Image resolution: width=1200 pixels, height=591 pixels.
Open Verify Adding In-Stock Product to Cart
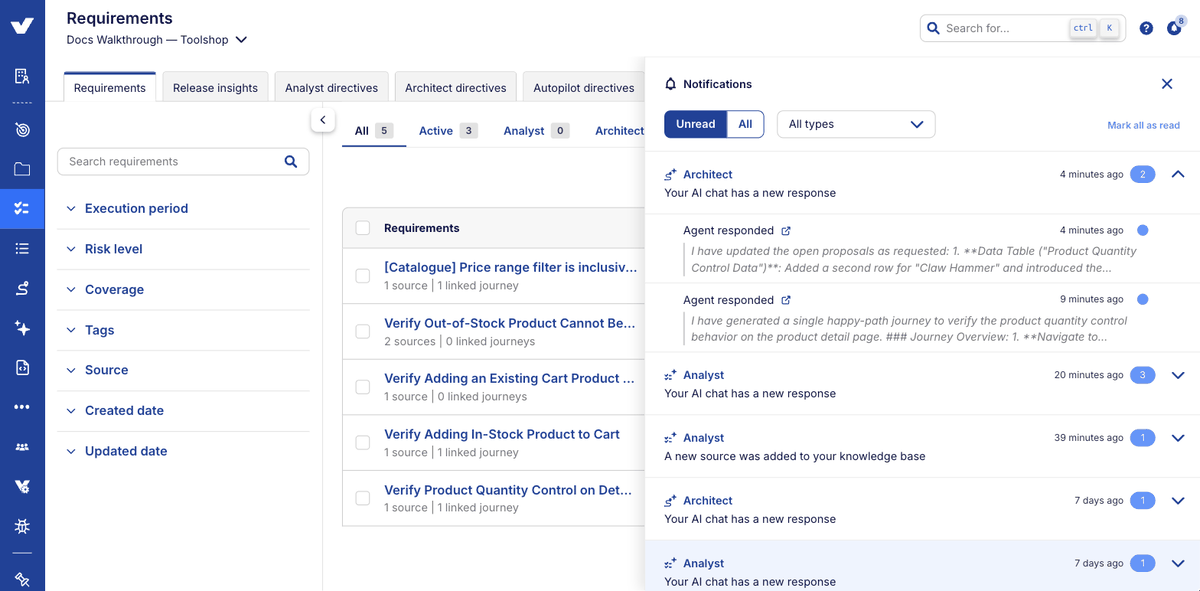[502, 434]
